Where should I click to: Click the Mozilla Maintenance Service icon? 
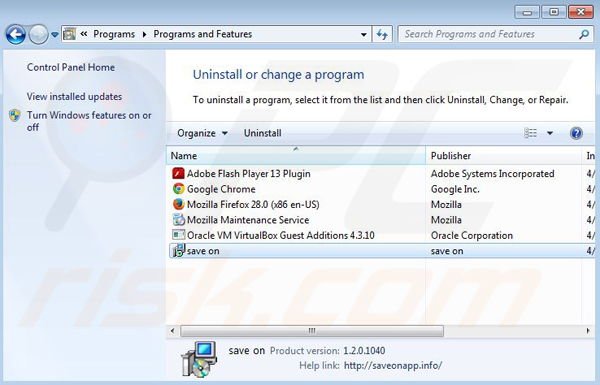pos(178,220)
